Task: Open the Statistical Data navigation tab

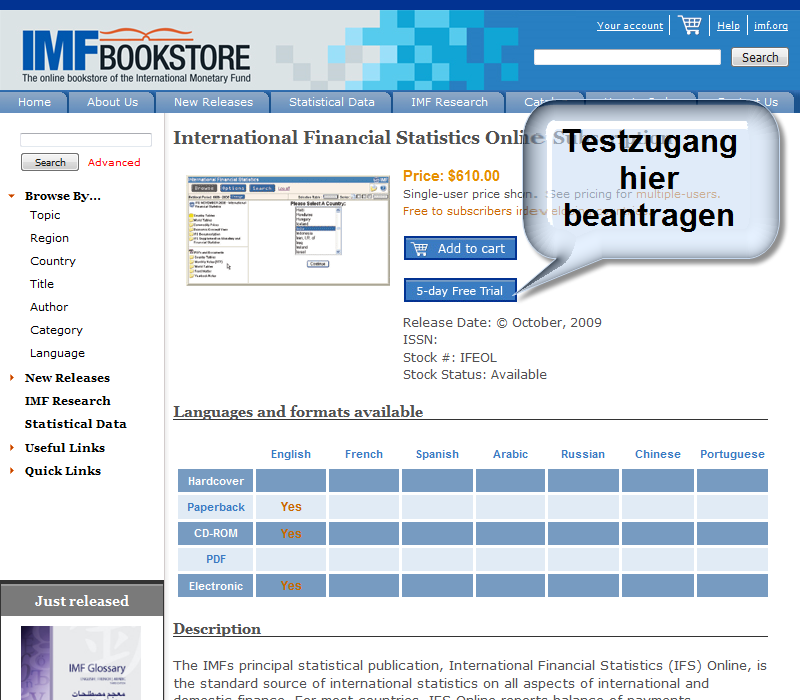Action: click(x=331, y=102)
